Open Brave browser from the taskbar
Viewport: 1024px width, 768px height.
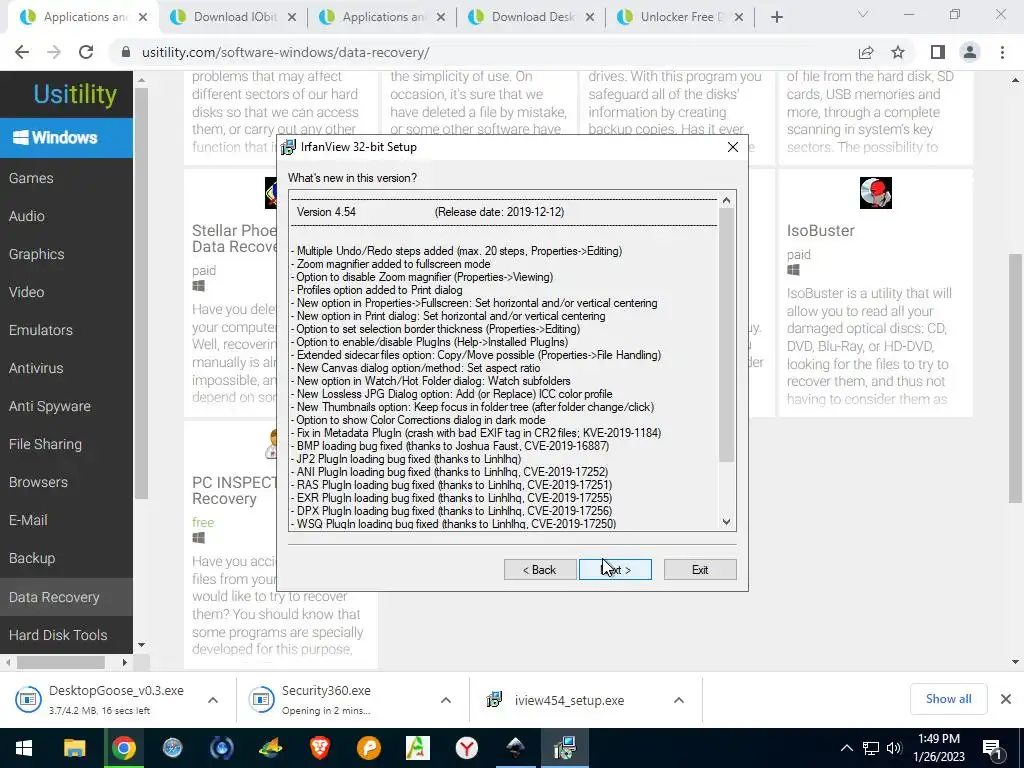coord(319,748)
